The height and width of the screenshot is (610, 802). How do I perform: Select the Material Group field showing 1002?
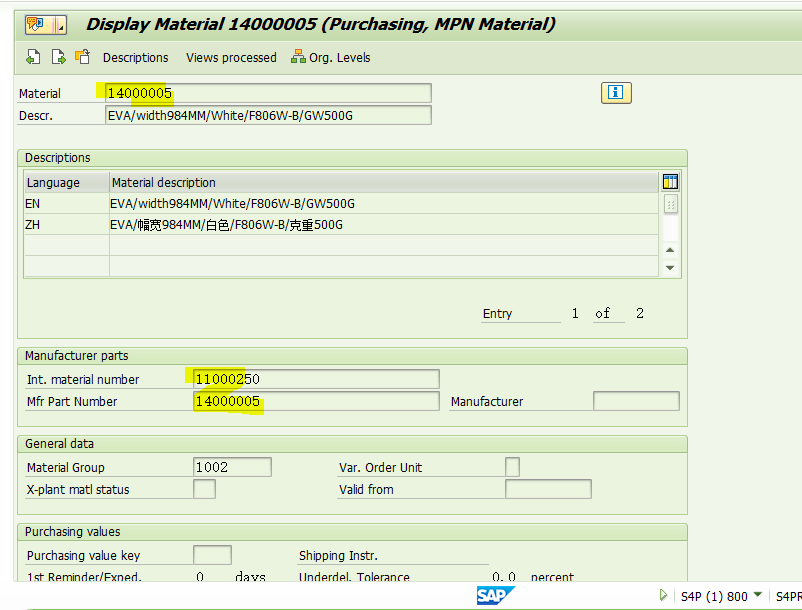(231, 466)
